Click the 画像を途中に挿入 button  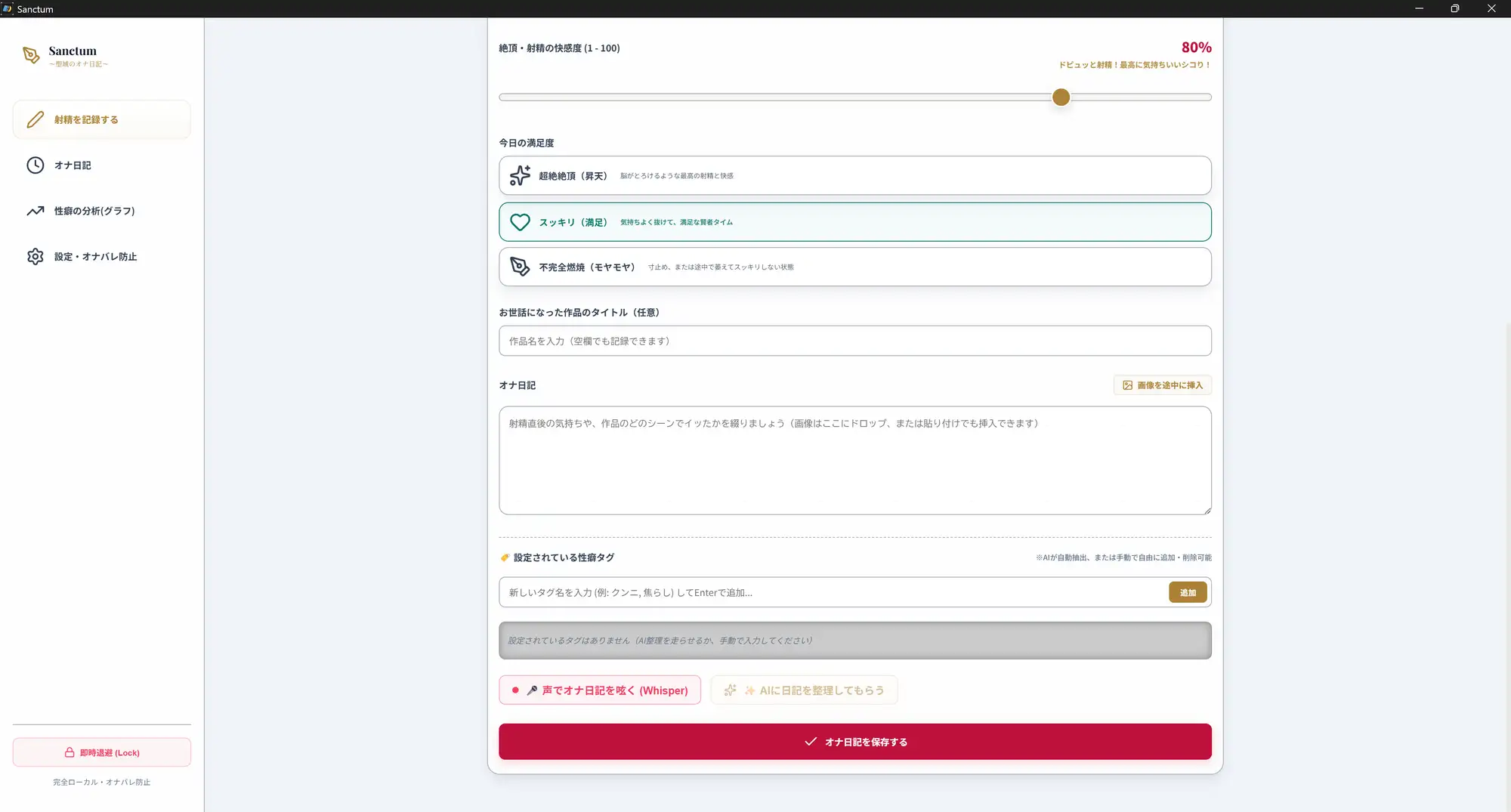[1162, 385]
